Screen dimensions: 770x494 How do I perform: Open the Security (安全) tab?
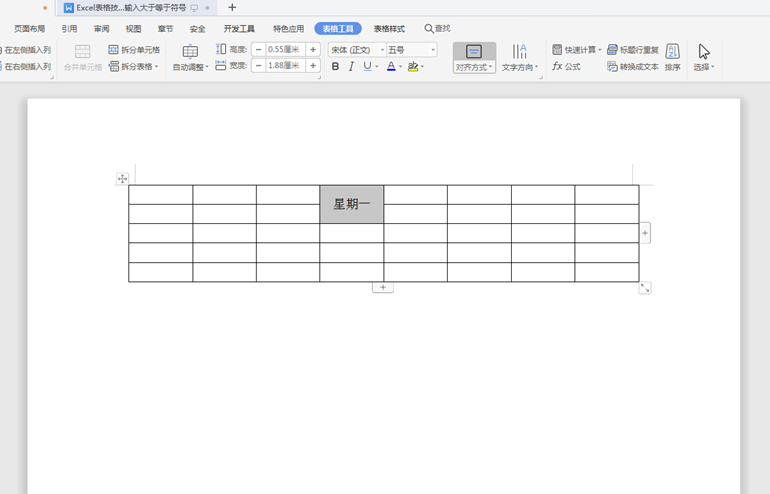(x=197, y=28)
